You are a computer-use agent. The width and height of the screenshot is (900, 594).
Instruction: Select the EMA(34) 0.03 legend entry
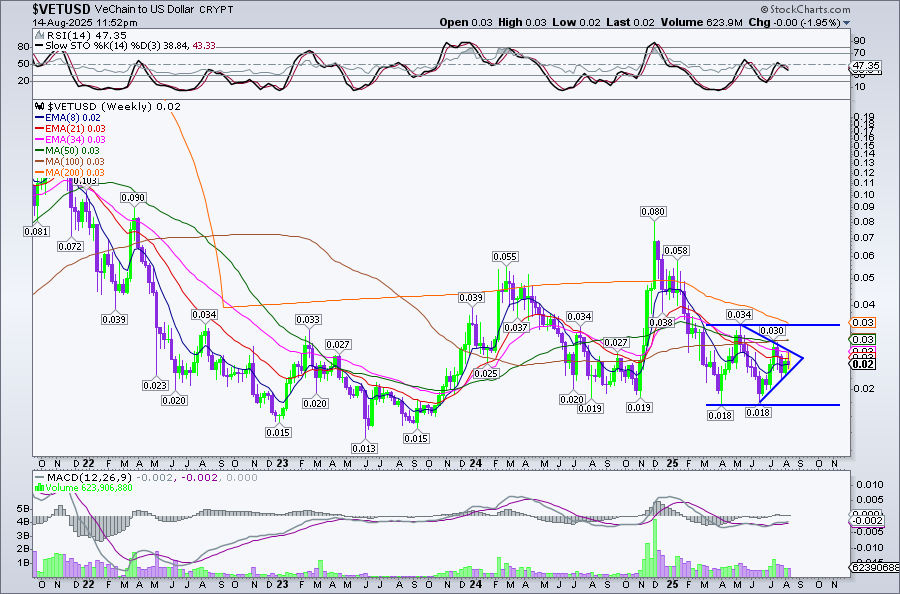(70, 139)
